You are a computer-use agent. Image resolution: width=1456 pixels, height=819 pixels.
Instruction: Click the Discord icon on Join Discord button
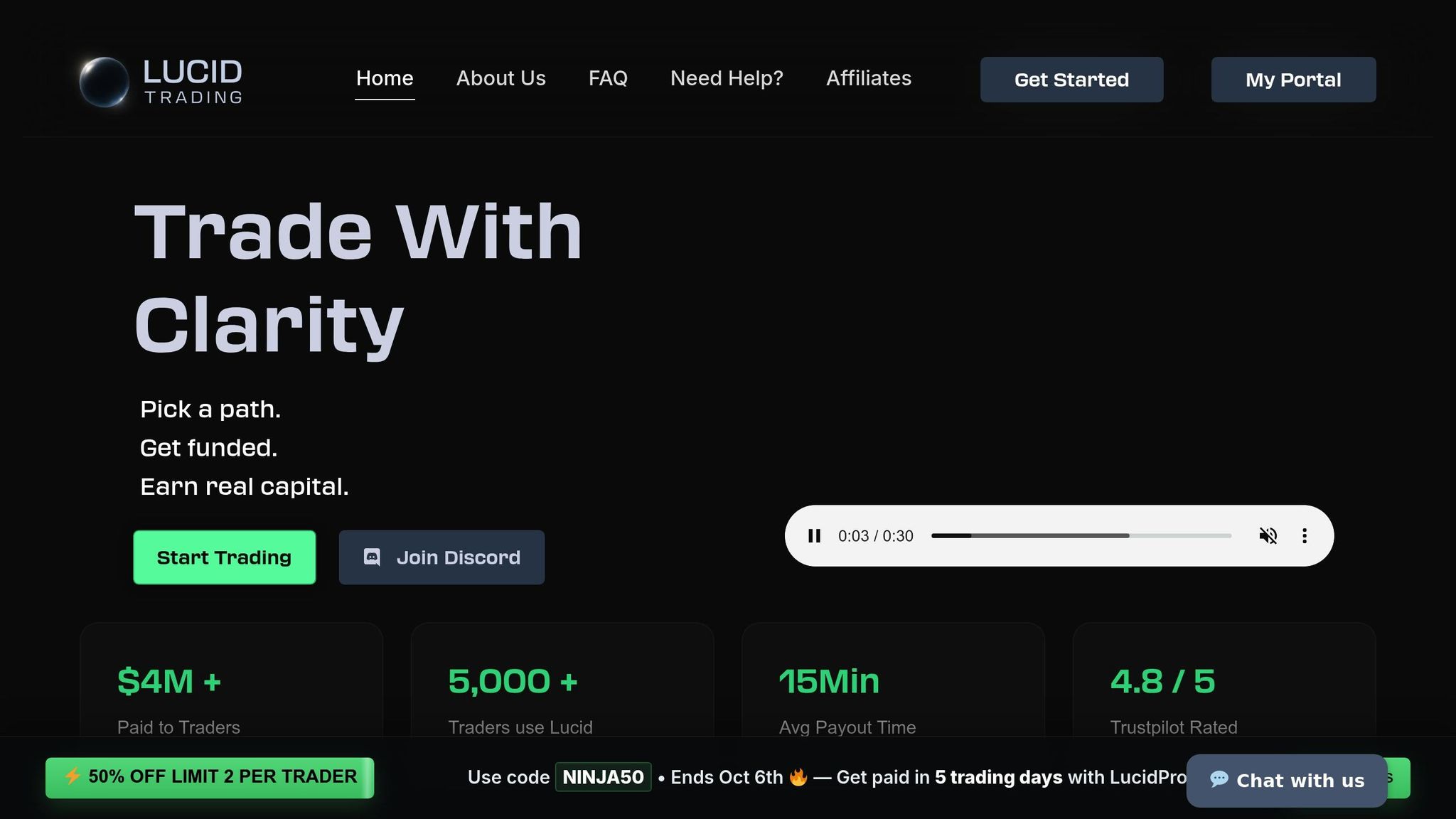[x=371, y=557]
